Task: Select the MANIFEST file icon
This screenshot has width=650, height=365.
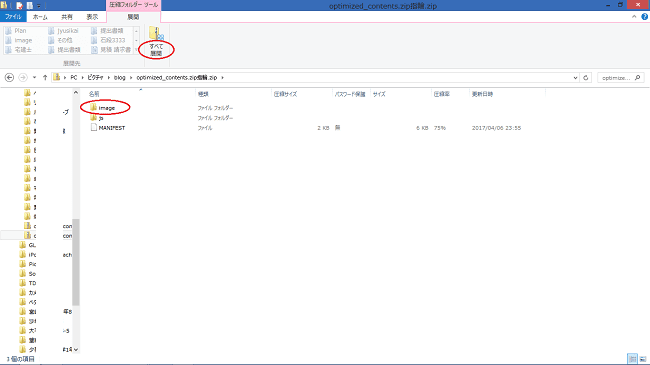Action: point(94,128)
